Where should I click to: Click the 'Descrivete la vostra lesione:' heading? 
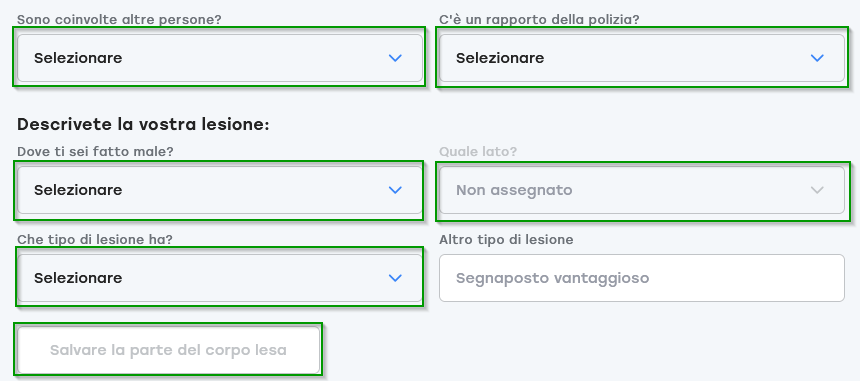143,124
